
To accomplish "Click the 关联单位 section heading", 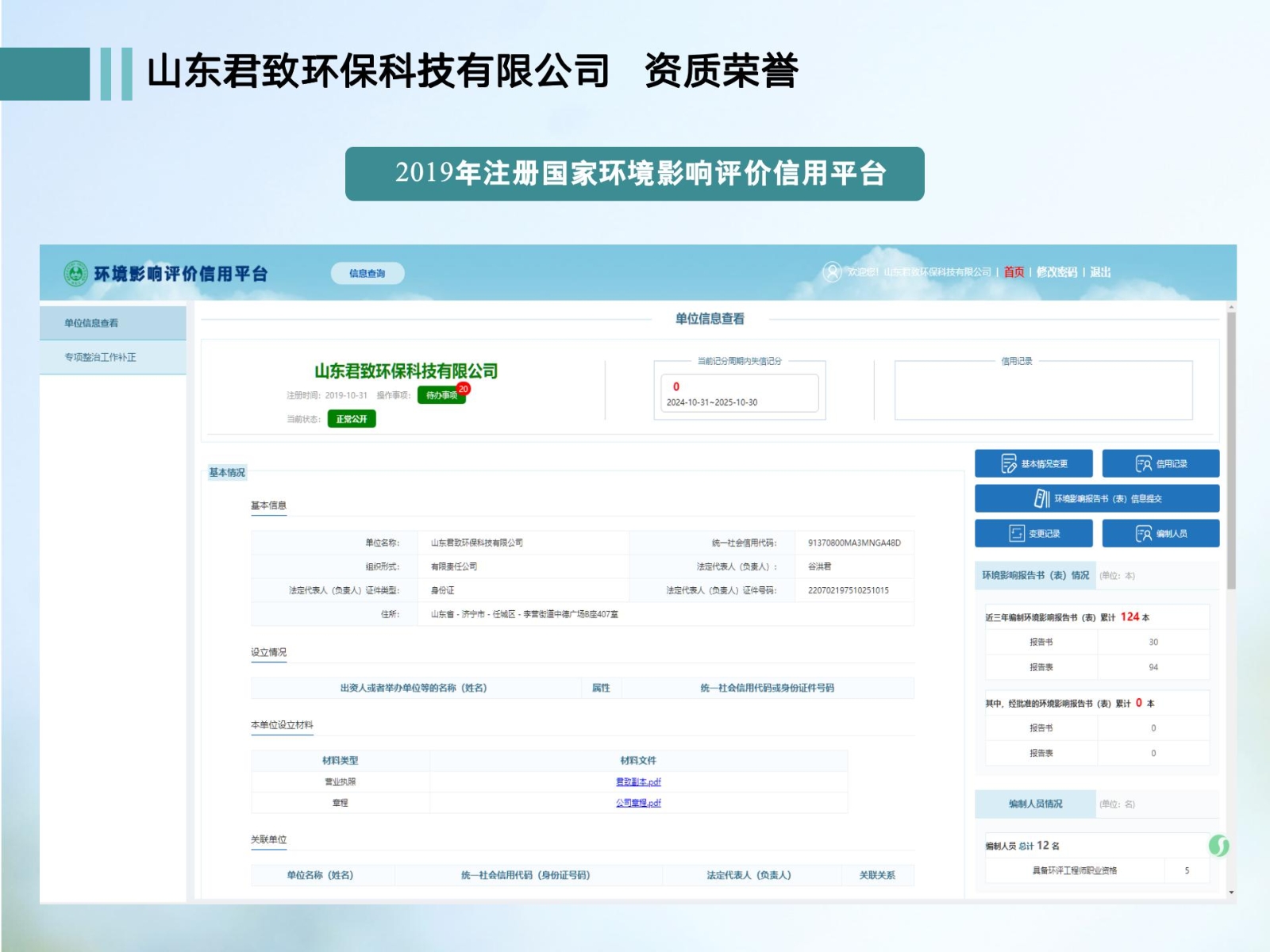I will 268,839.
